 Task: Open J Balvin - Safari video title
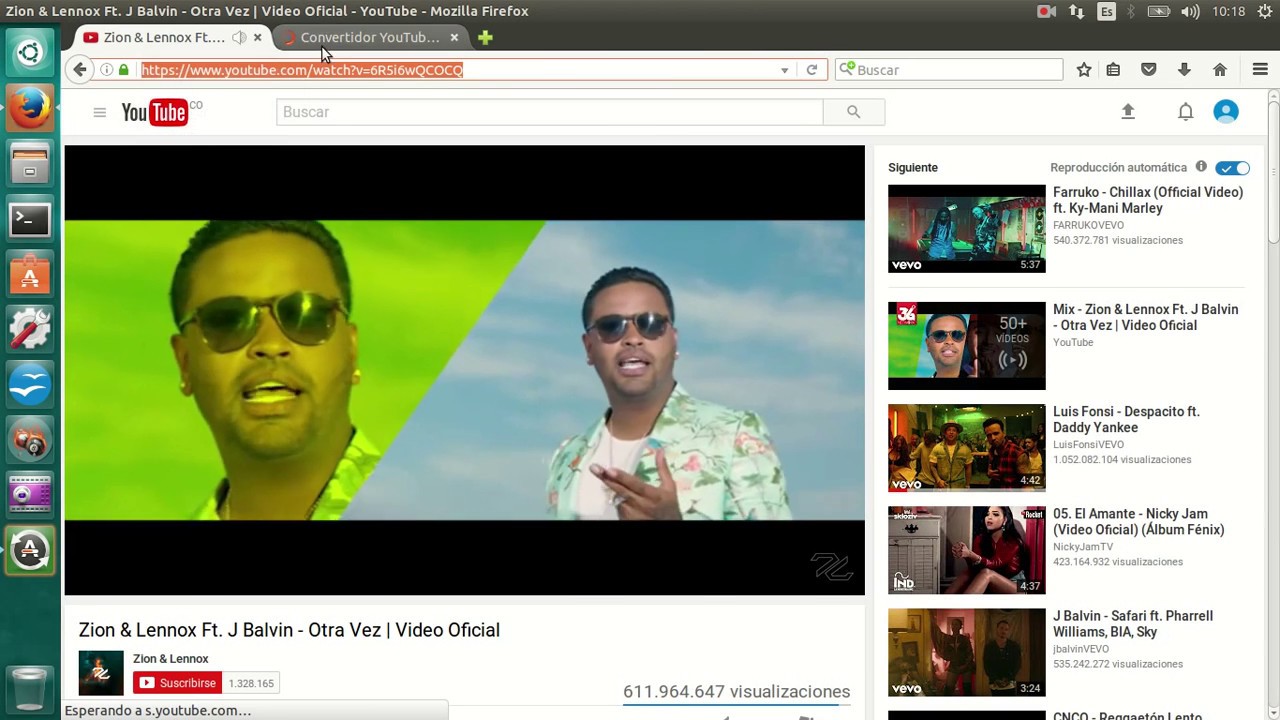click(1133, 624)
